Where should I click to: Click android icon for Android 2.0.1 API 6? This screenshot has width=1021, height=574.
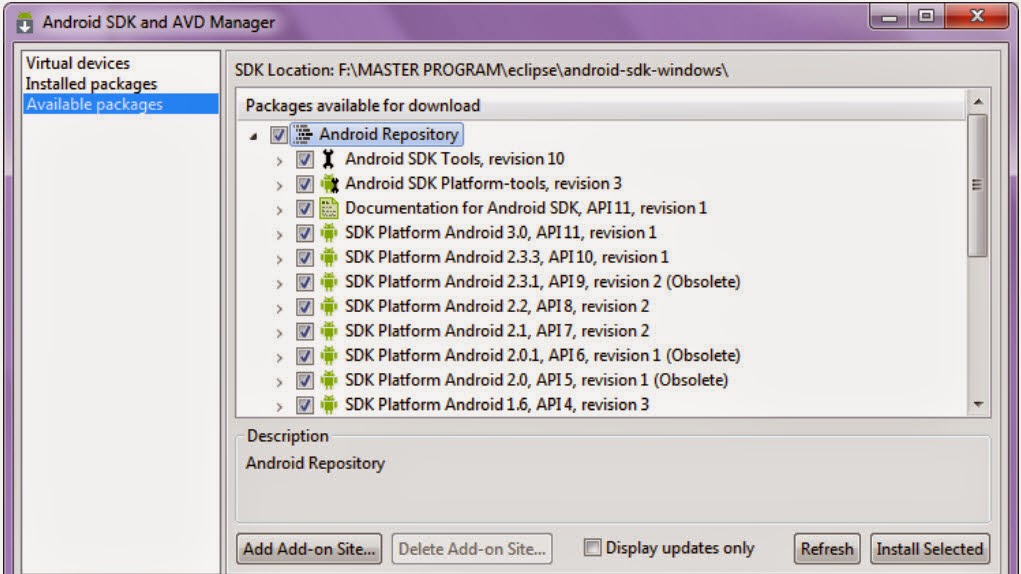tap(329, 356)
